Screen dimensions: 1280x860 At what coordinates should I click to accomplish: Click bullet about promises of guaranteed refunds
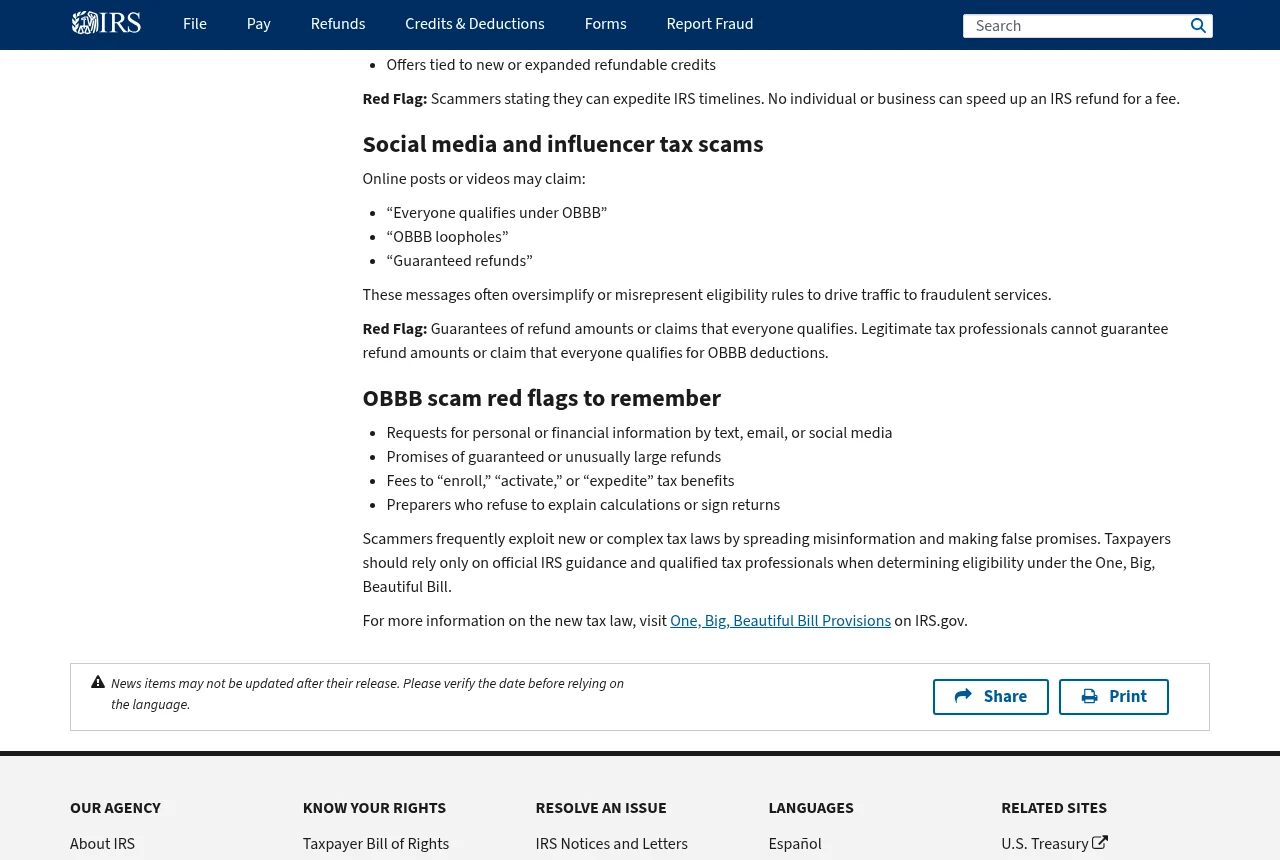pos(554,457)
